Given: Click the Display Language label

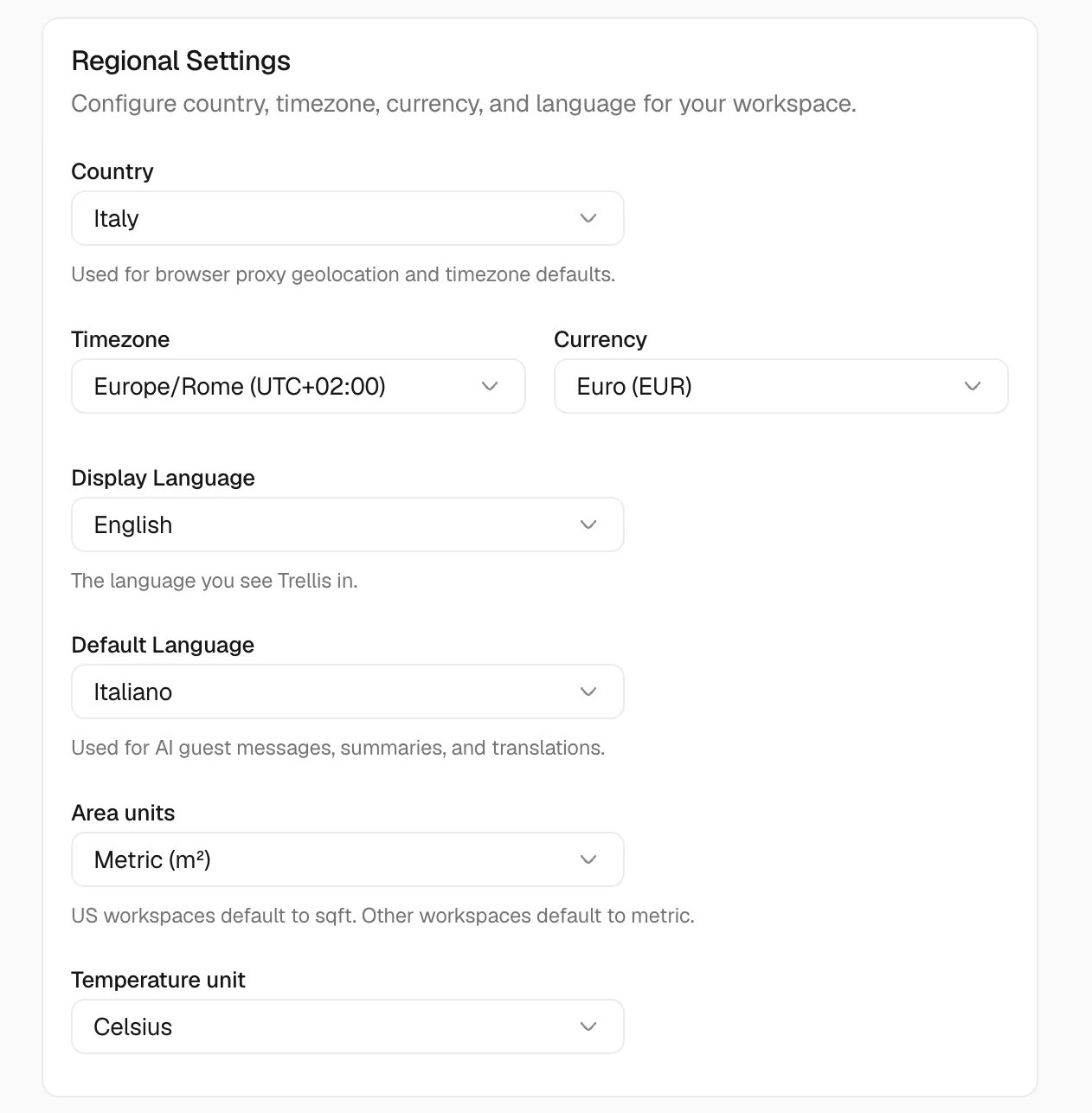Looking at the screenshot, I should coord(164,478).
